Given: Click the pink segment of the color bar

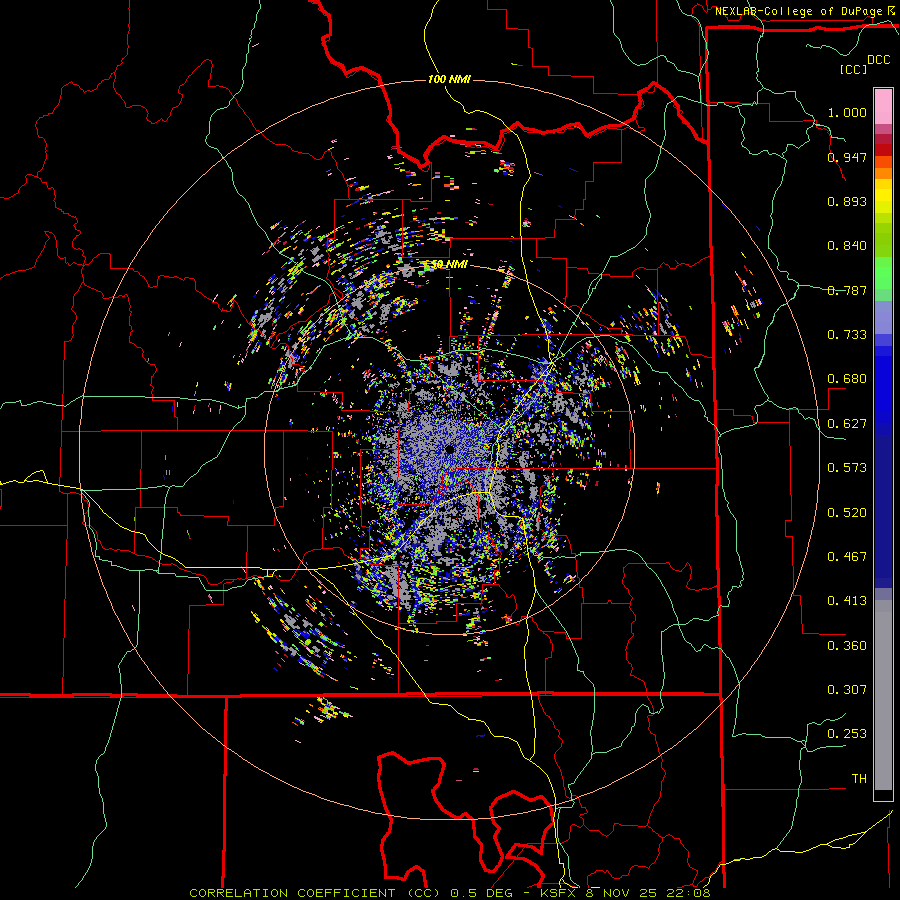Looking at the screenshot, I should (x=883, y=107).
